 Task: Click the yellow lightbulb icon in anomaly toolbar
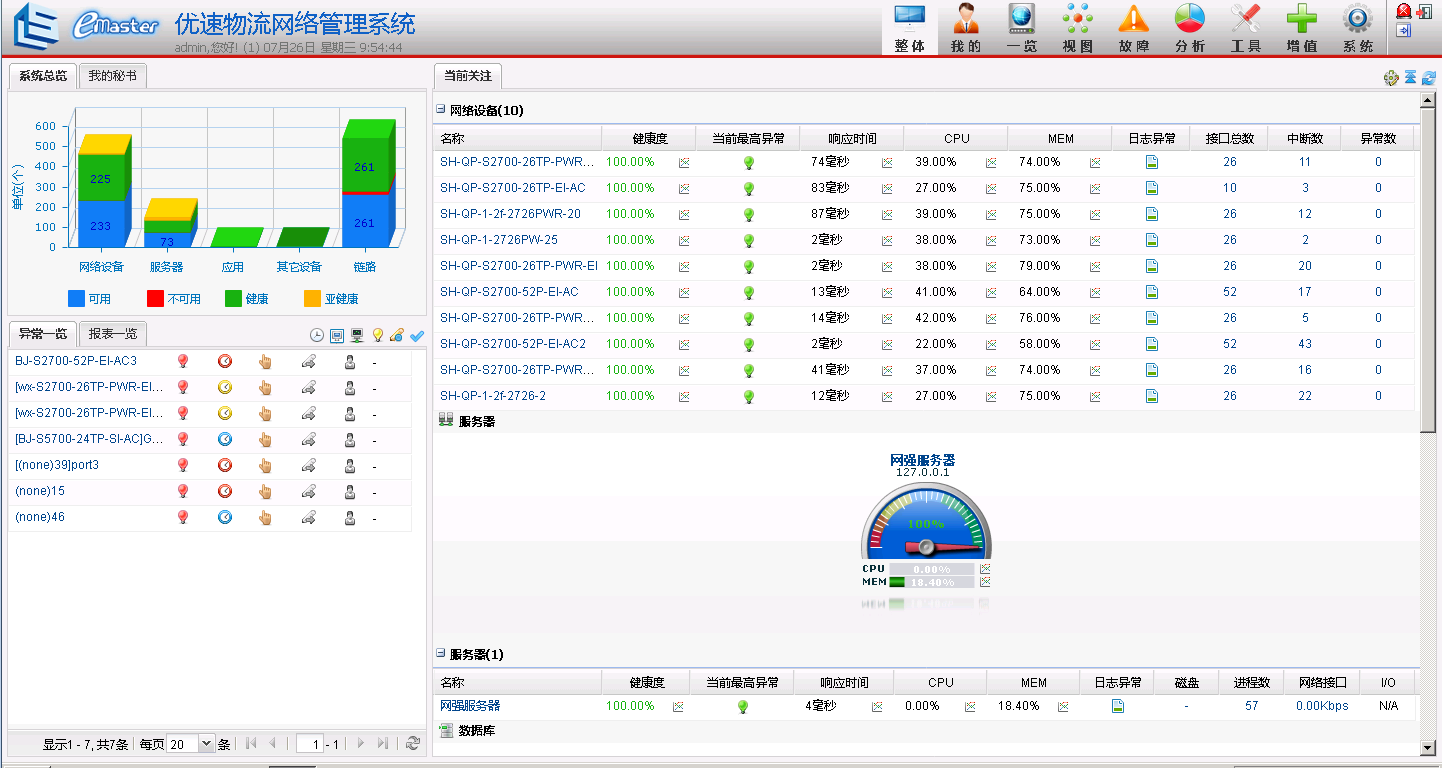[x=378, y=336]
